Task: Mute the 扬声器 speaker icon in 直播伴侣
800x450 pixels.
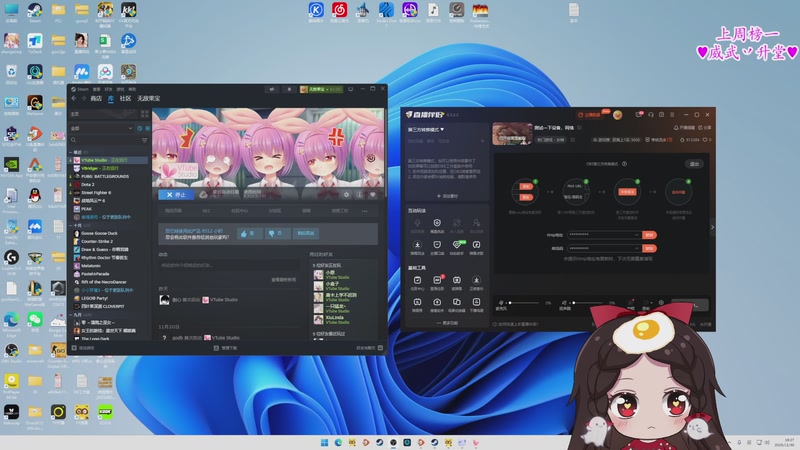Action: click(564, 303)
